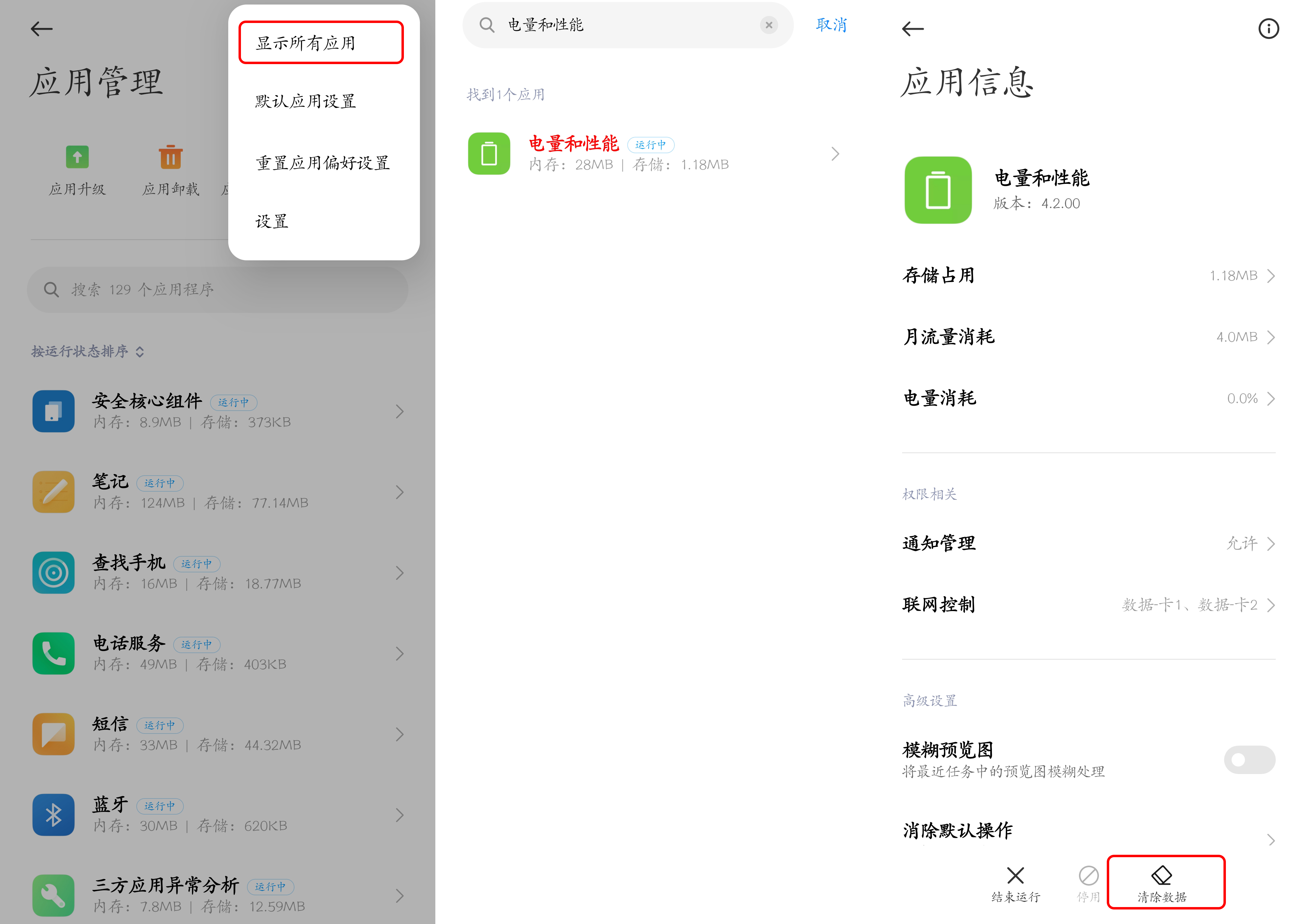Clear search text with the X icon

[x=769, y=25]
